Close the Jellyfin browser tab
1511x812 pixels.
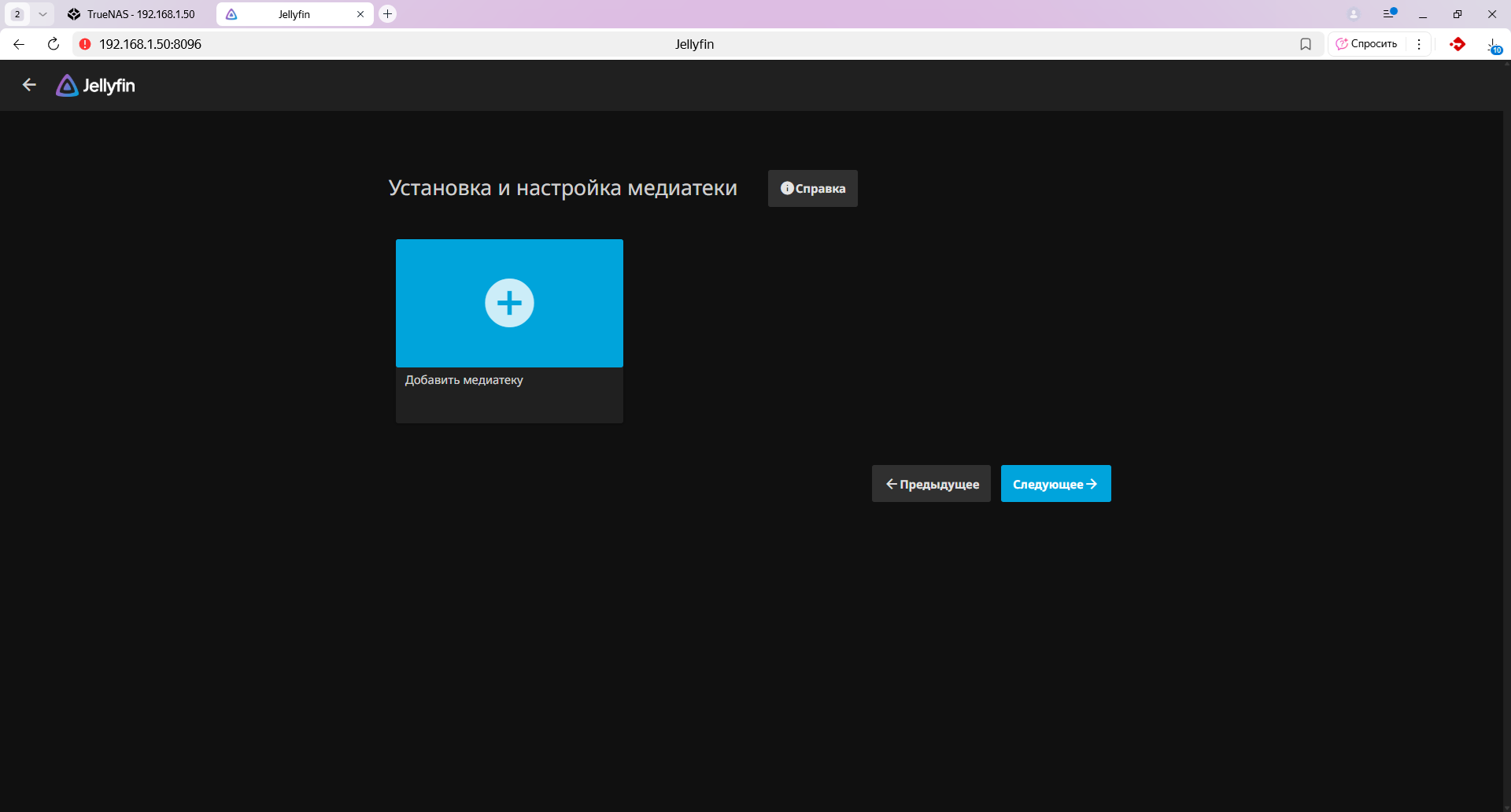pos(360,14)
